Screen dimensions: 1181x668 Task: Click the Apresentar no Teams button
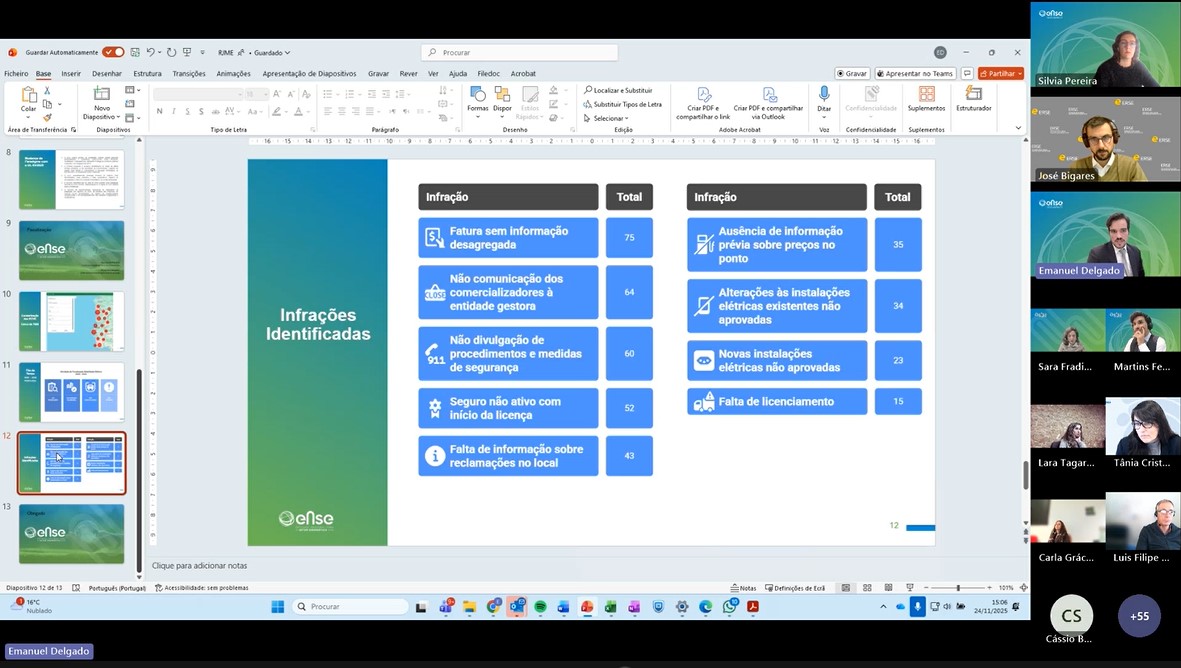click(x=915, y=73)
